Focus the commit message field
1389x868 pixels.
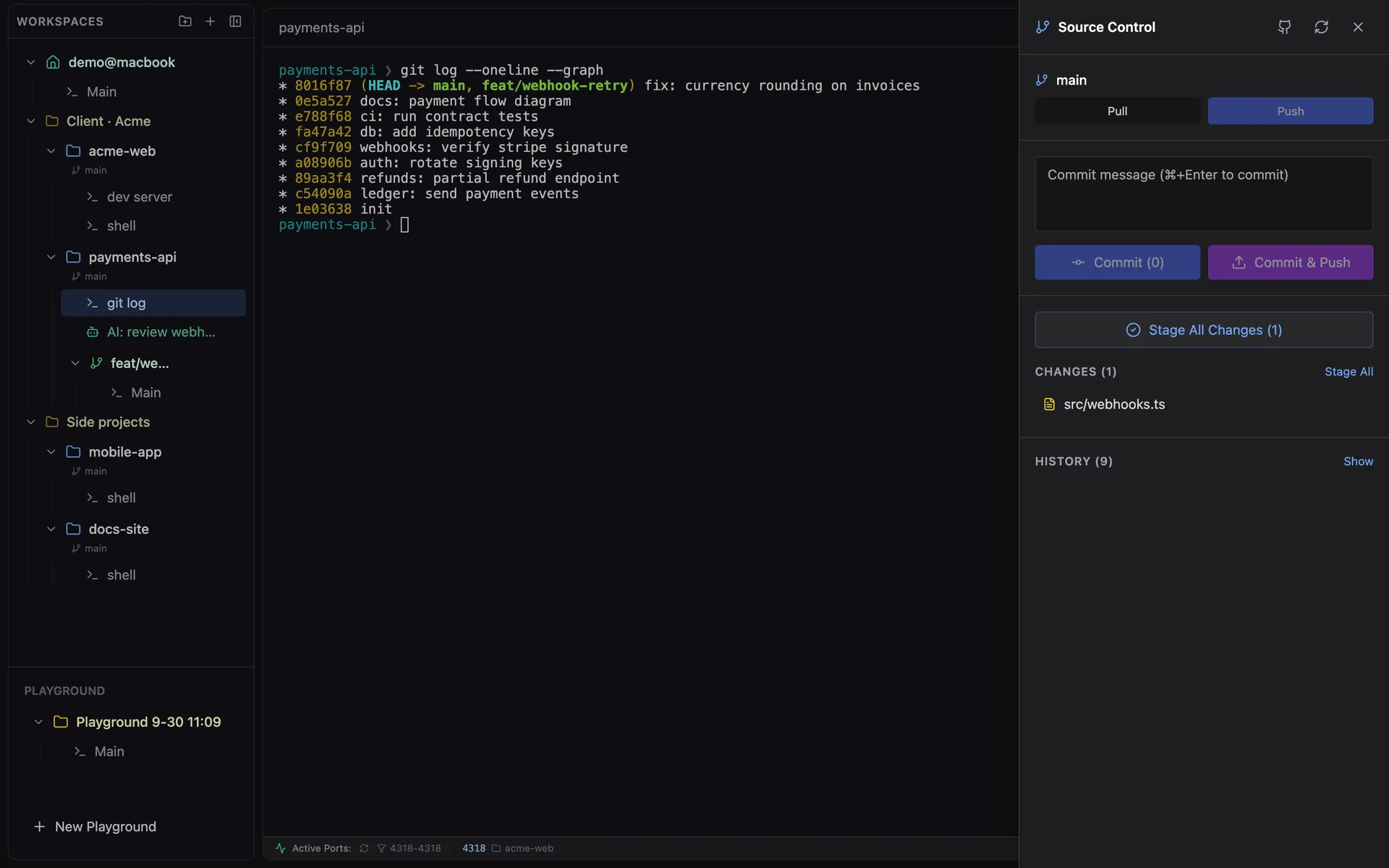click(1204, 194)
